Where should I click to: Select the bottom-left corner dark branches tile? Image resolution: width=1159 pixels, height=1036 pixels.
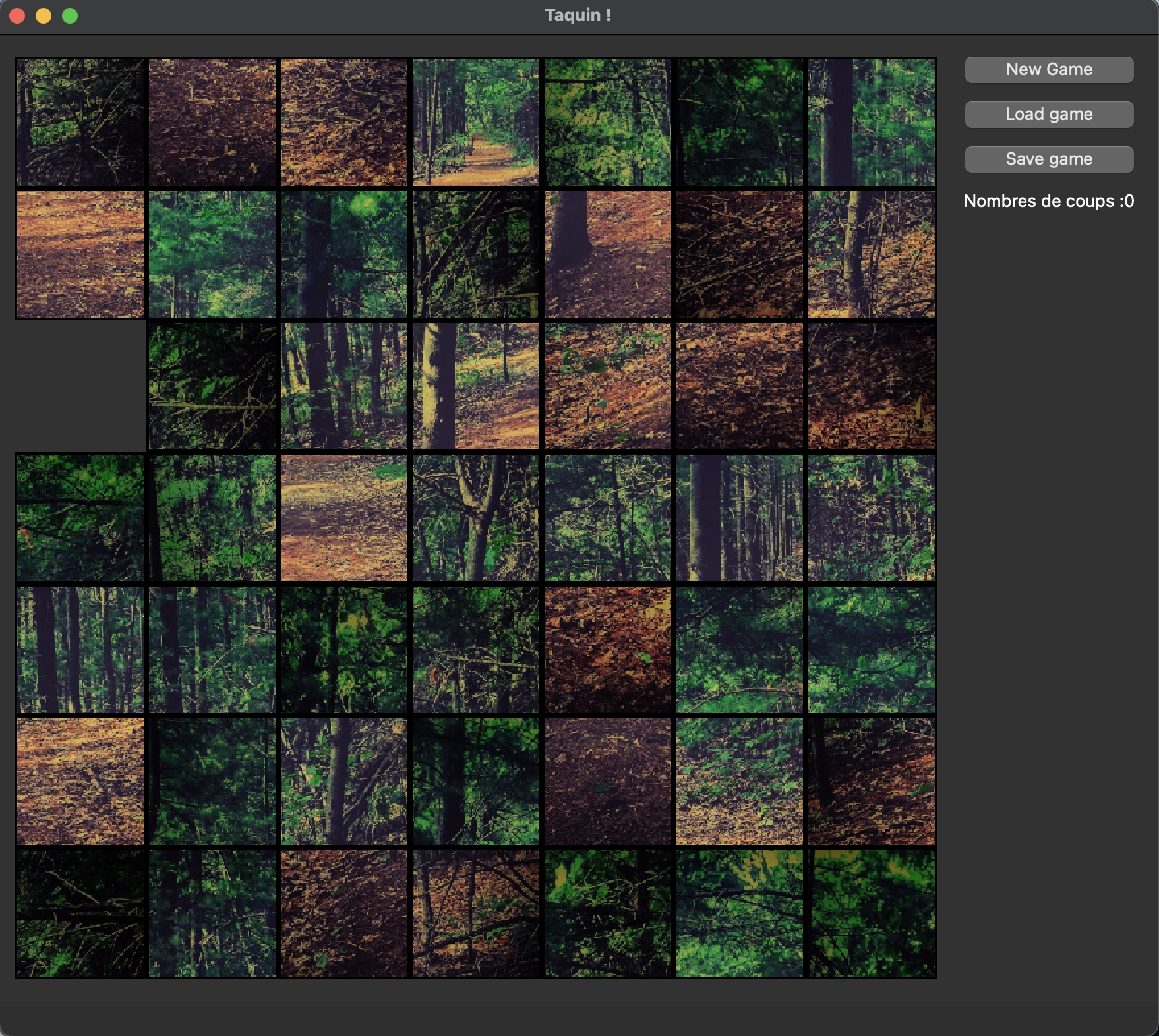click(80, 913)
